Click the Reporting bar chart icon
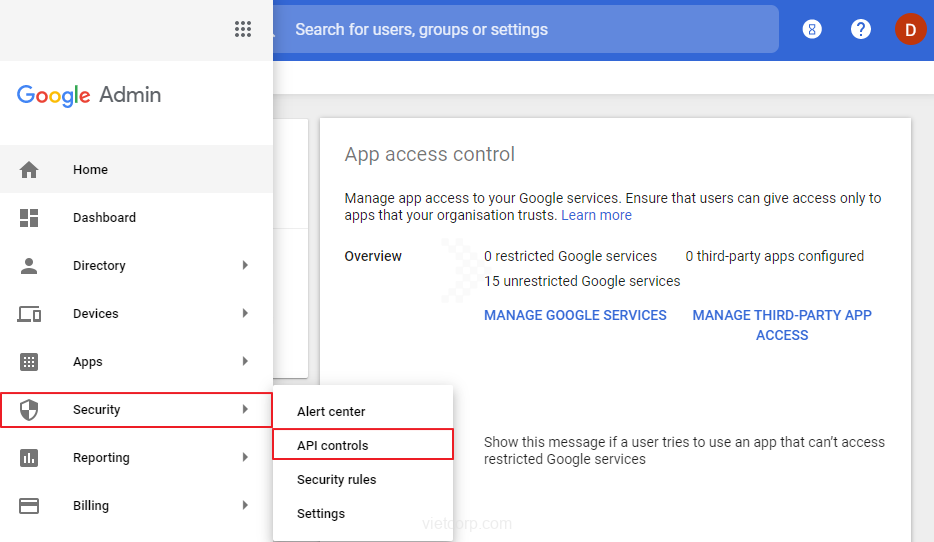 point(29,458)
